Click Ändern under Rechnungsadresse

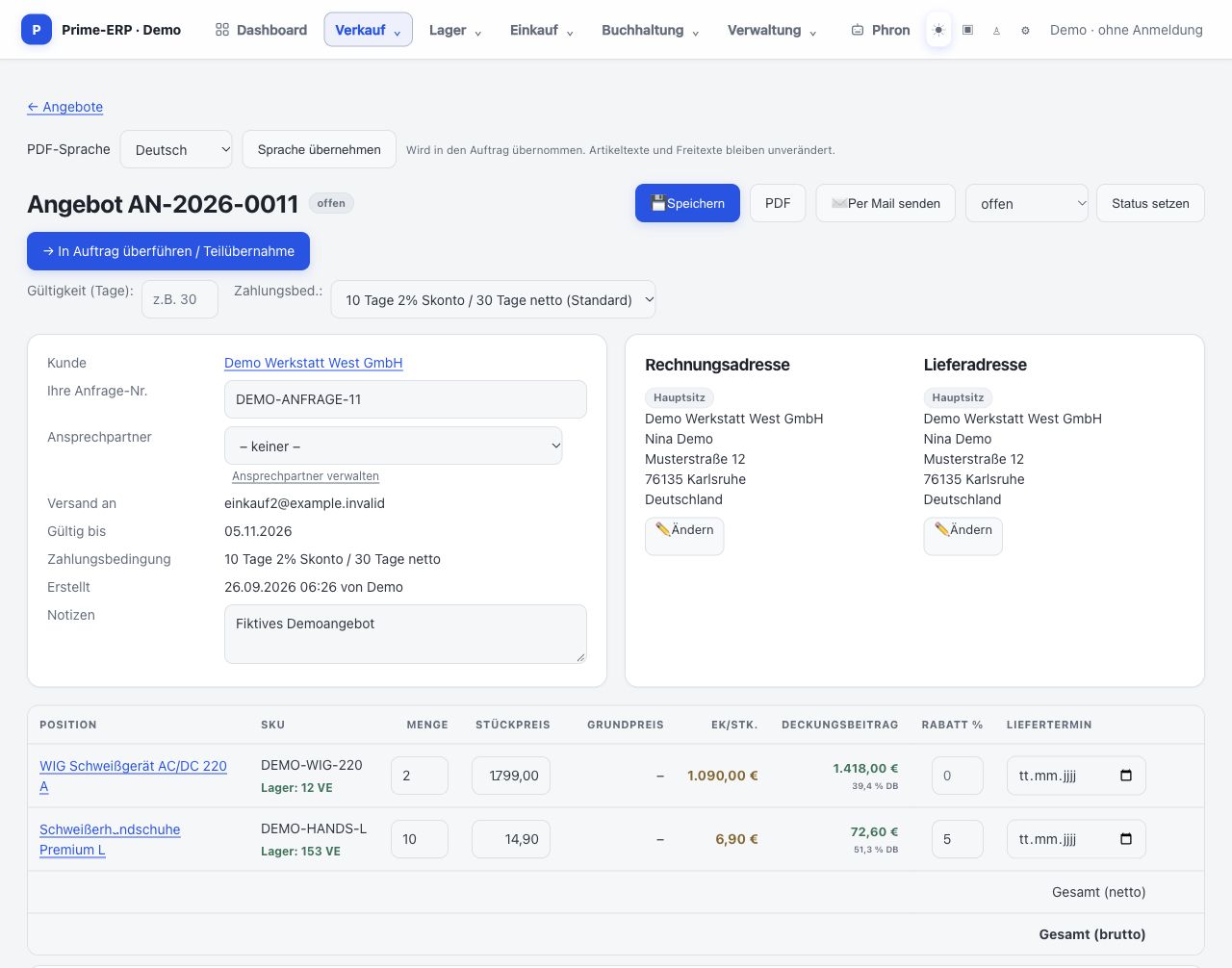[x=684, y=536]
